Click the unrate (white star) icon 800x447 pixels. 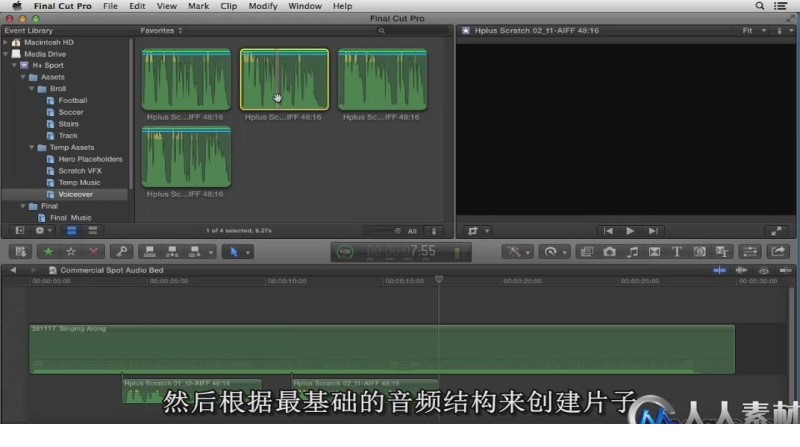71,252
